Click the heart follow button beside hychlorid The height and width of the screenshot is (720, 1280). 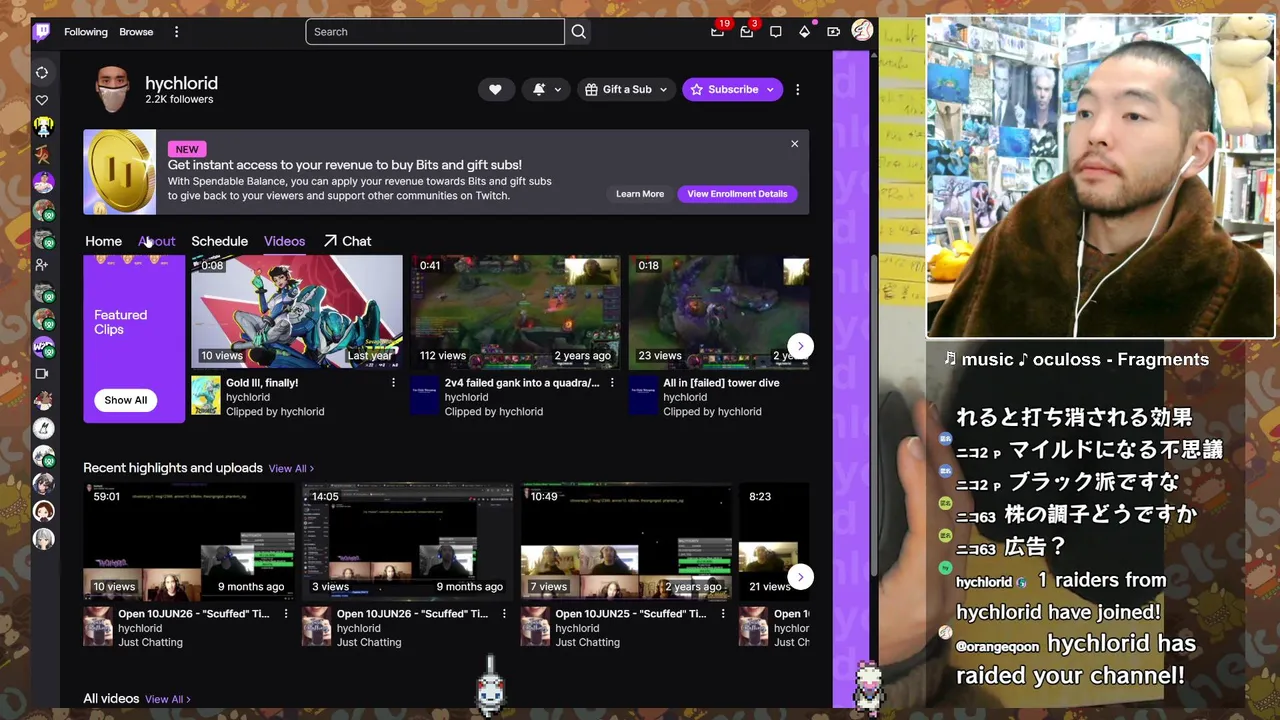coord(495,89)
